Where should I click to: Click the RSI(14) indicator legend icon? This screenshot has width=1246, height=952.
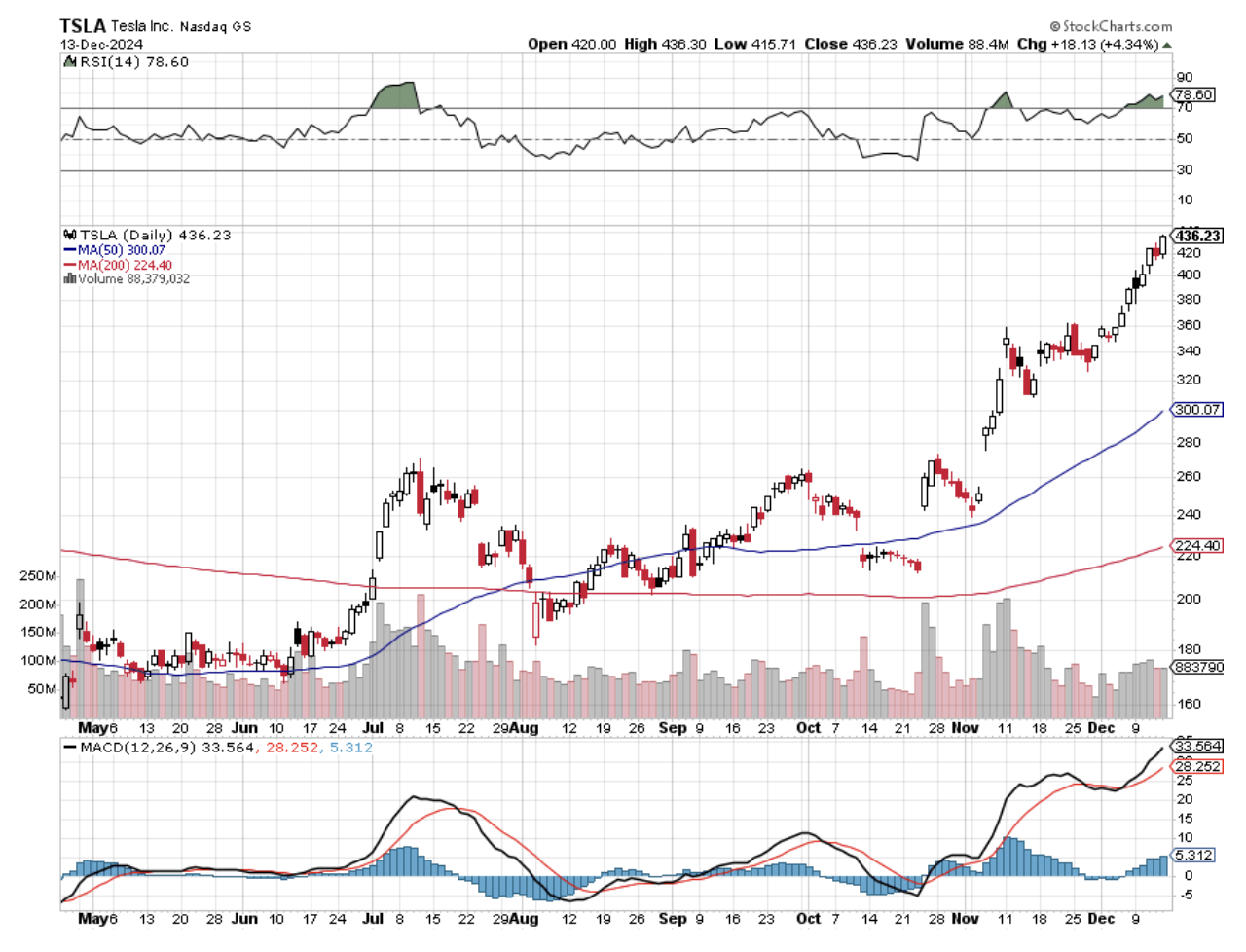(x=69, y=62)
